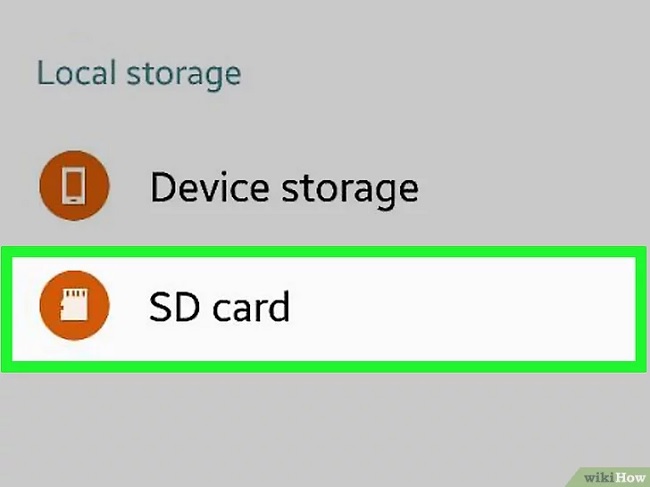Click the phone glyph inside brown circle
The width and height of the screenshot is (650, 487).
pos(74,186)
